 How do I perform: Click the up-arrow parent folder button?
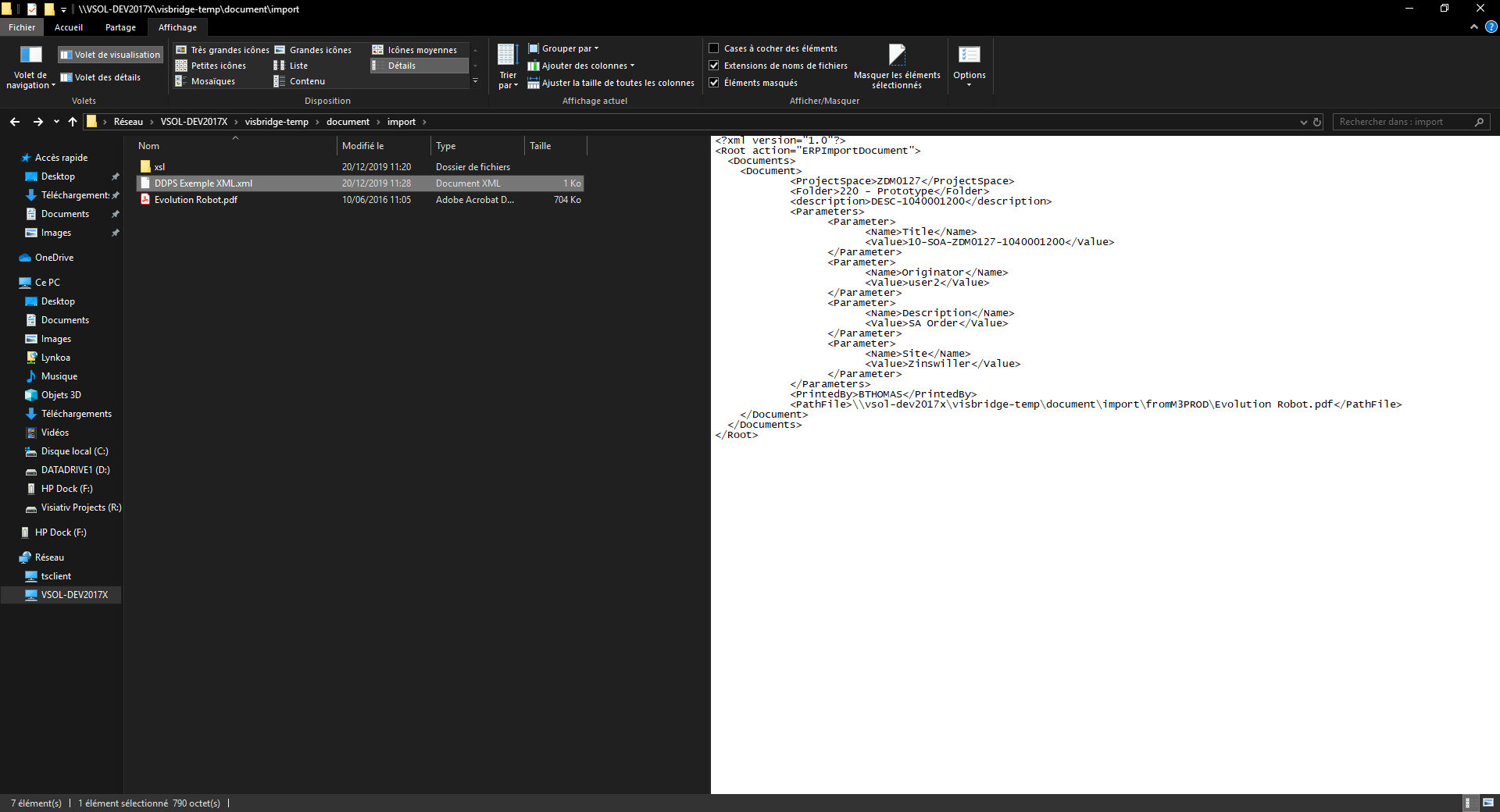[x=73, y=122]
